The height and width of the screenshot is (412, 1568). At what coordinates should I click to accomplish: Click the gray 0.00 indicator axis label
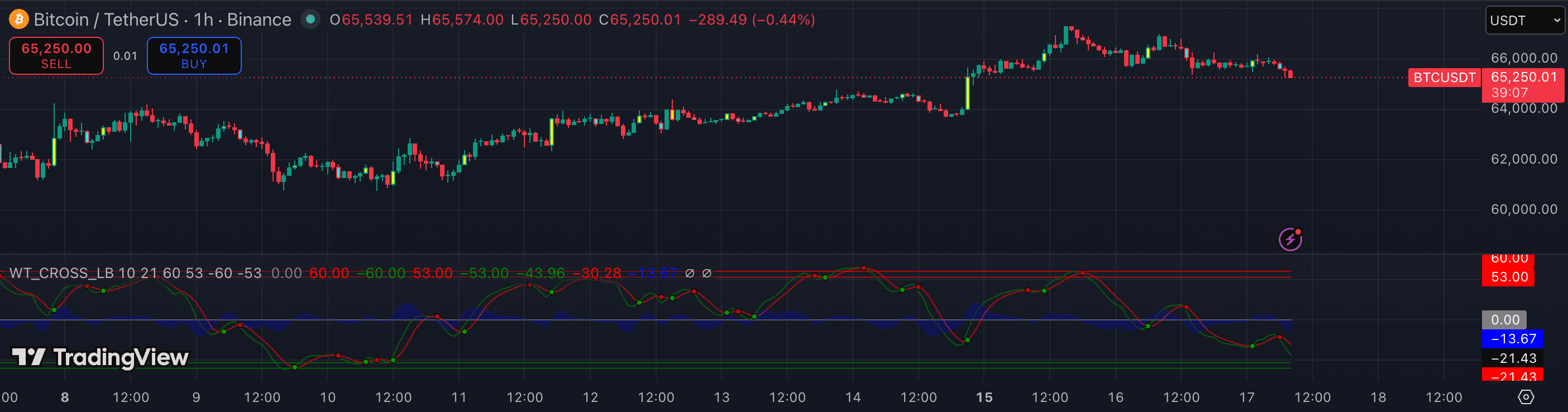pyautogui.click(x=1505, y=320)
